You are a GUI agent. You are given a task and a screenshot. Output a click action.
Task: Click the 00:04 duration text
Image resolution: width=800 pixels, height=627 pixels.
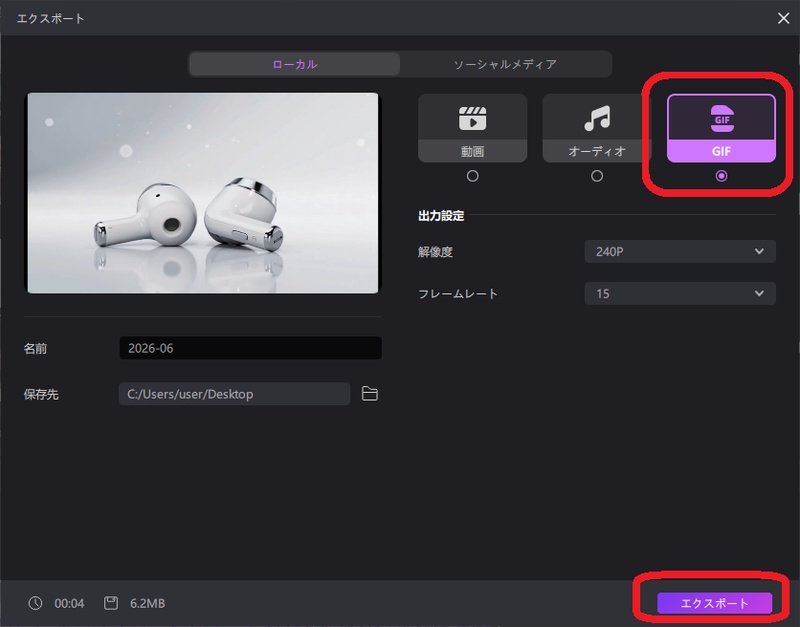pyautogui.click(x=69, y=604)
